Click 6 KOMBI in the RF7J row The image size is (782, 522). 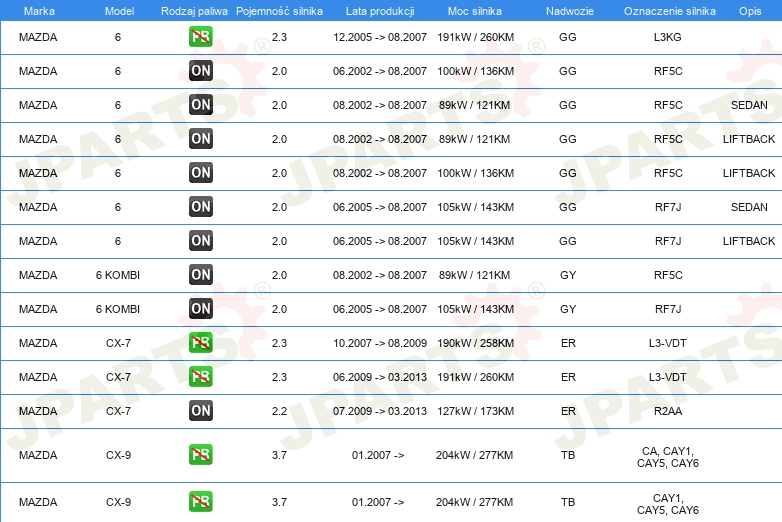point(118,309)
